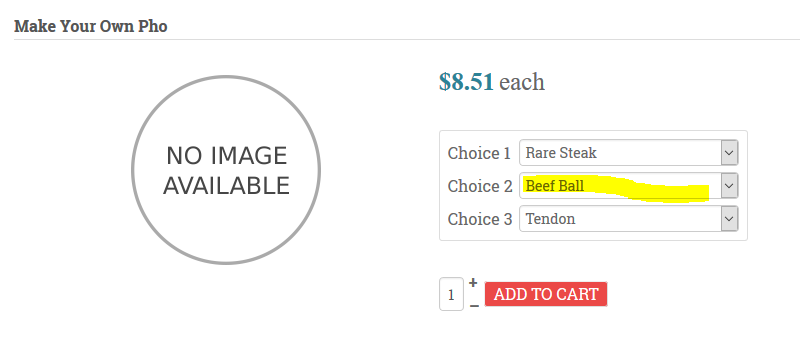The height and width of the screenshot is (363, 800).
Task: Open the Choice 1 Rare Steak dropdown
Action: [x=629, y=153]
